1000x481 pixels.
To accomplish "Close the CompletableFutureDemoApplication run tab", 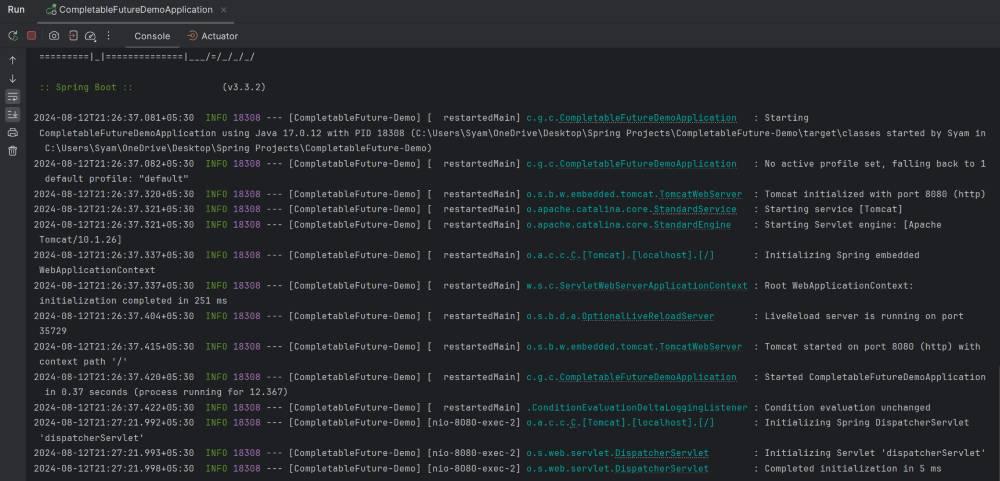I will tap(223, 10).
